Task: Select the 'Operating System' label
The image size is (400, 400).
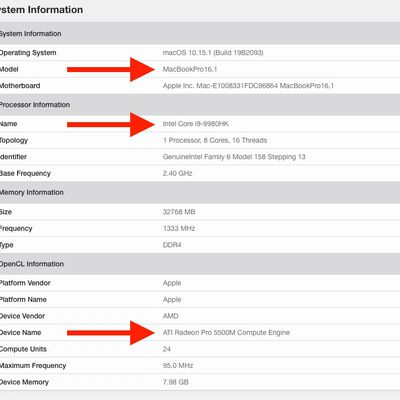Action: 28,53
